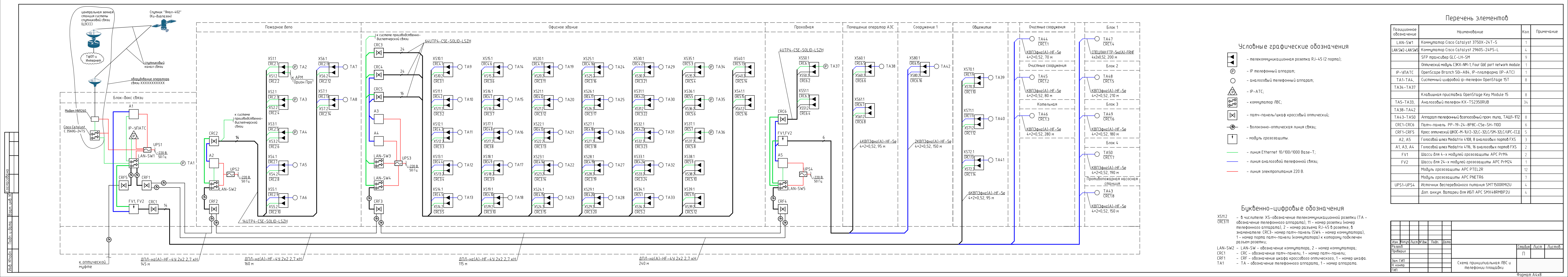Click the UPS3 symbol in Офисное здание
This screenshot has width=1568, height=277.
tap(398, 164)
